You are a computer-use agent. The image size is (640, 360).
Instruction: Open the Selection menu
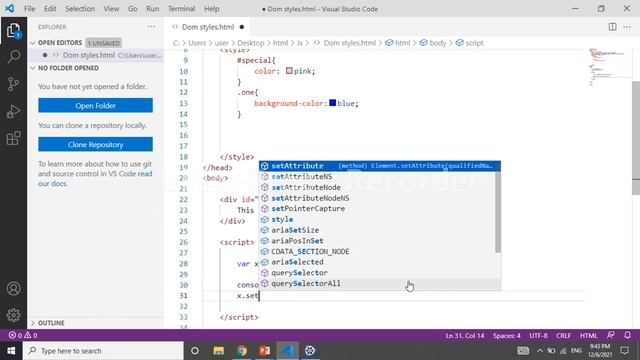[80, 9]
